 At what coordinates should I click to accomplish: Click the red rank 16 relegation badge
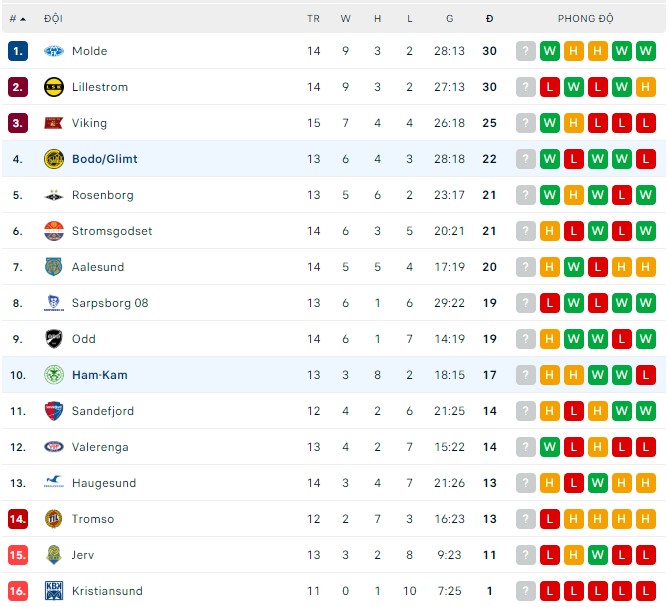pos(17,591)
